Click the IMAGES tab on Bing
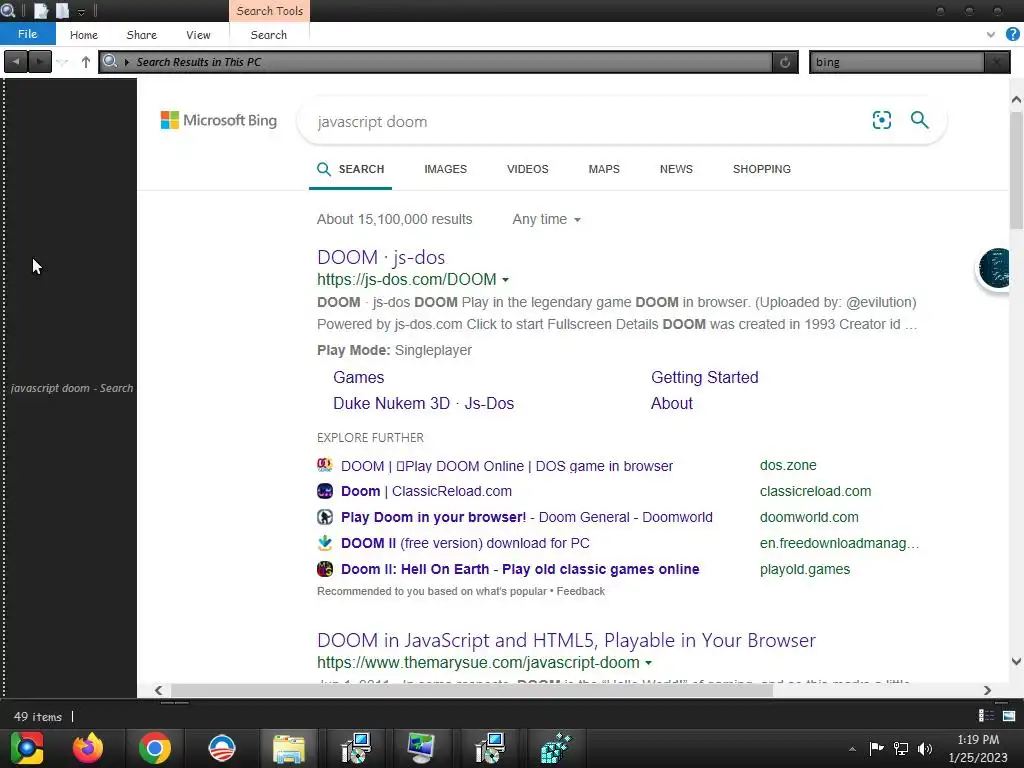This screenshot has height=768, width=1024. pyautogui.click(x=445, y=169)
